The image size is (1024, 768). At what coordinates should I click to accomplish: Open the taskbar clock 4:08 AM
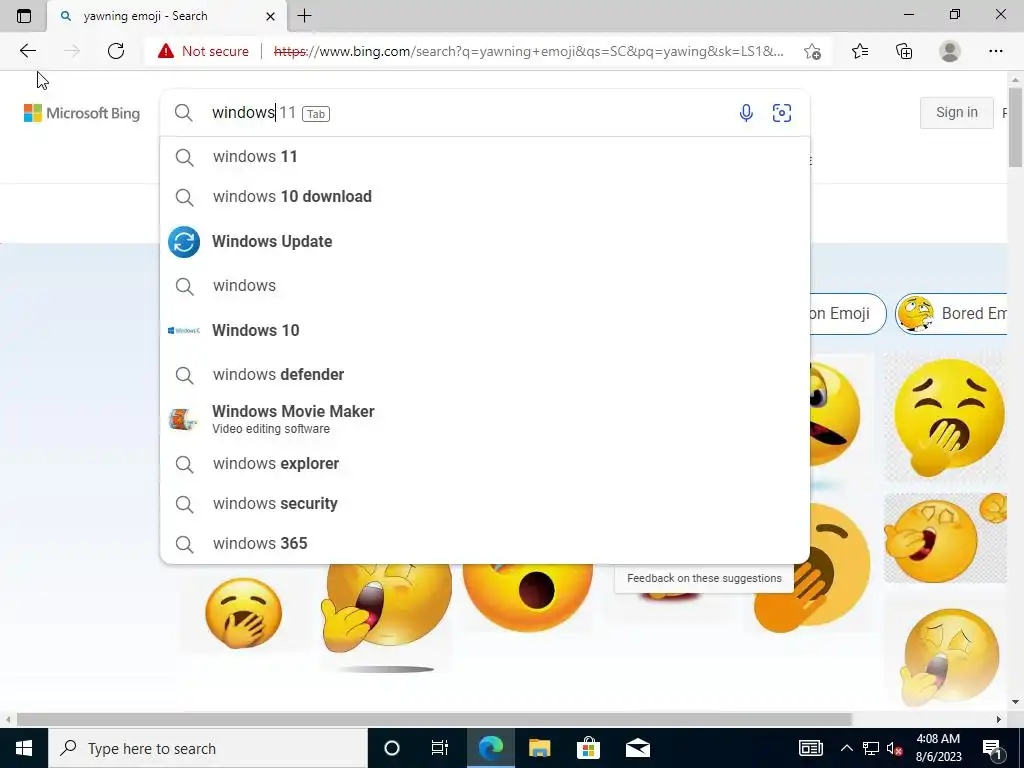coord(938,748)
